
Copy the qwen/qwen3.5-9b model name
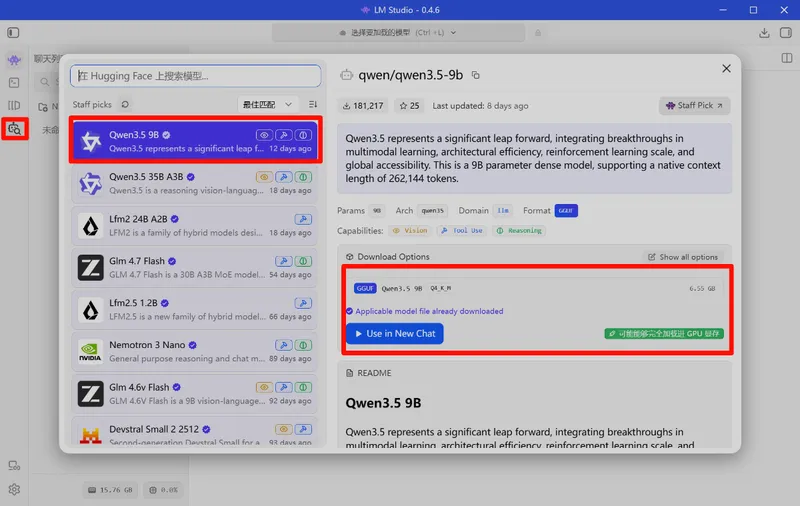pos(476,75)
